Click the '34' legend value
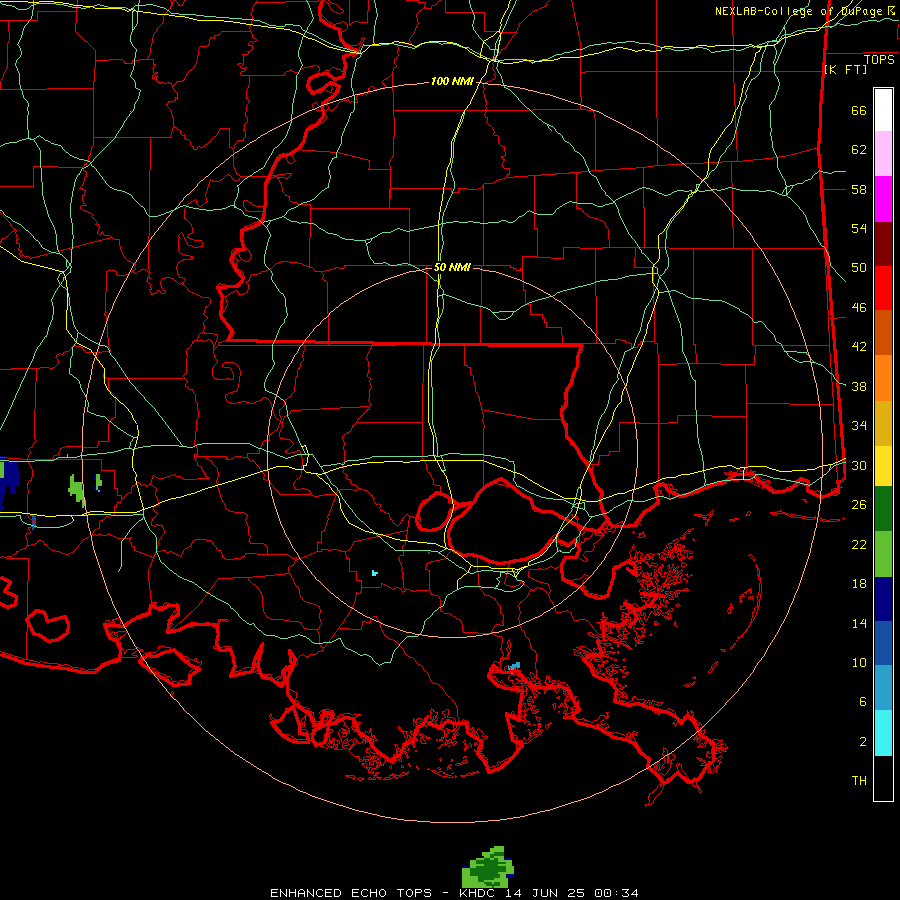 point(859,426)
